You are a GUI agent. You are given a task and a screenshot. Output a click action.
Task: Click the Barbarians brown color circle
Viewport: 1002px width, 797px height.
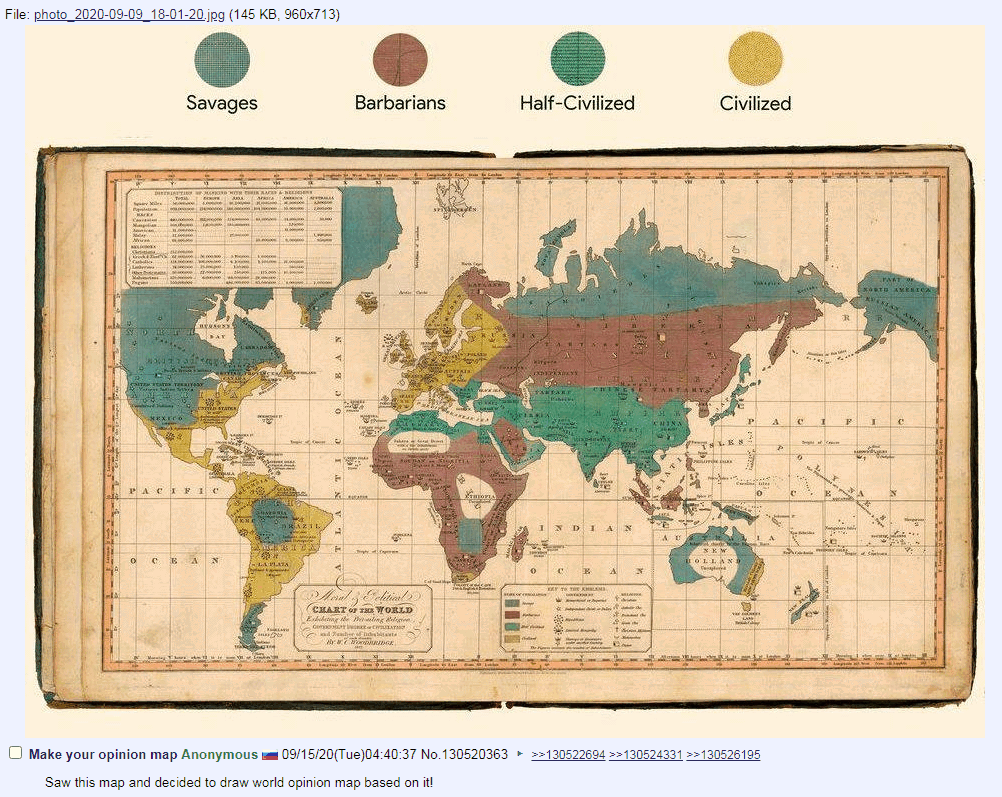400,59
